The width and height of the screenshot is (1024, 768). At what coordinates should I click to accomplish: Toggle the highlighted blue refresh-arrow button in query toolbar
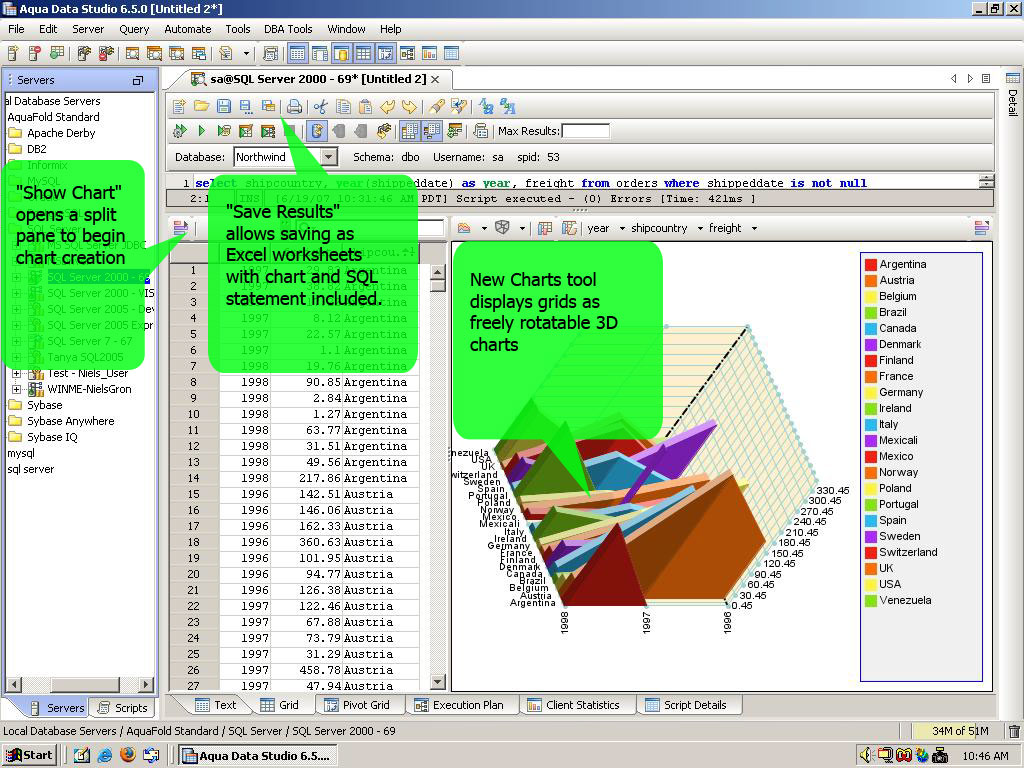point(317,131)
